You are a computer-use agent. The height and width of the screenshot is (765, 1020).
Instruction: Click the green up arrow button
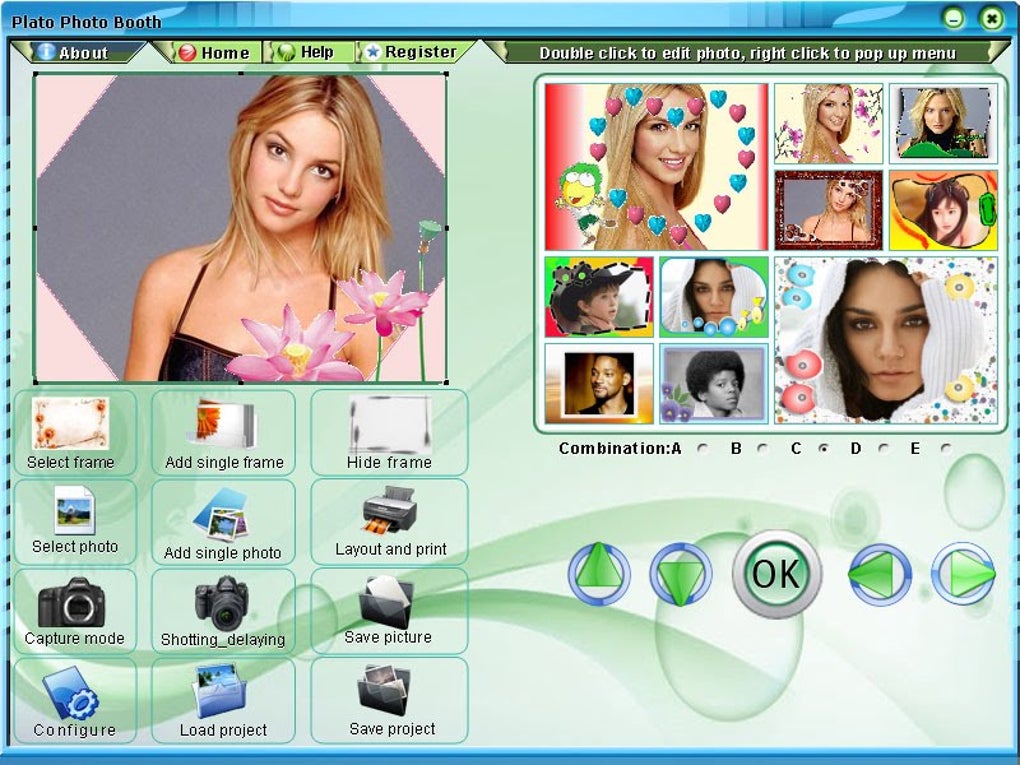(598, 574)
